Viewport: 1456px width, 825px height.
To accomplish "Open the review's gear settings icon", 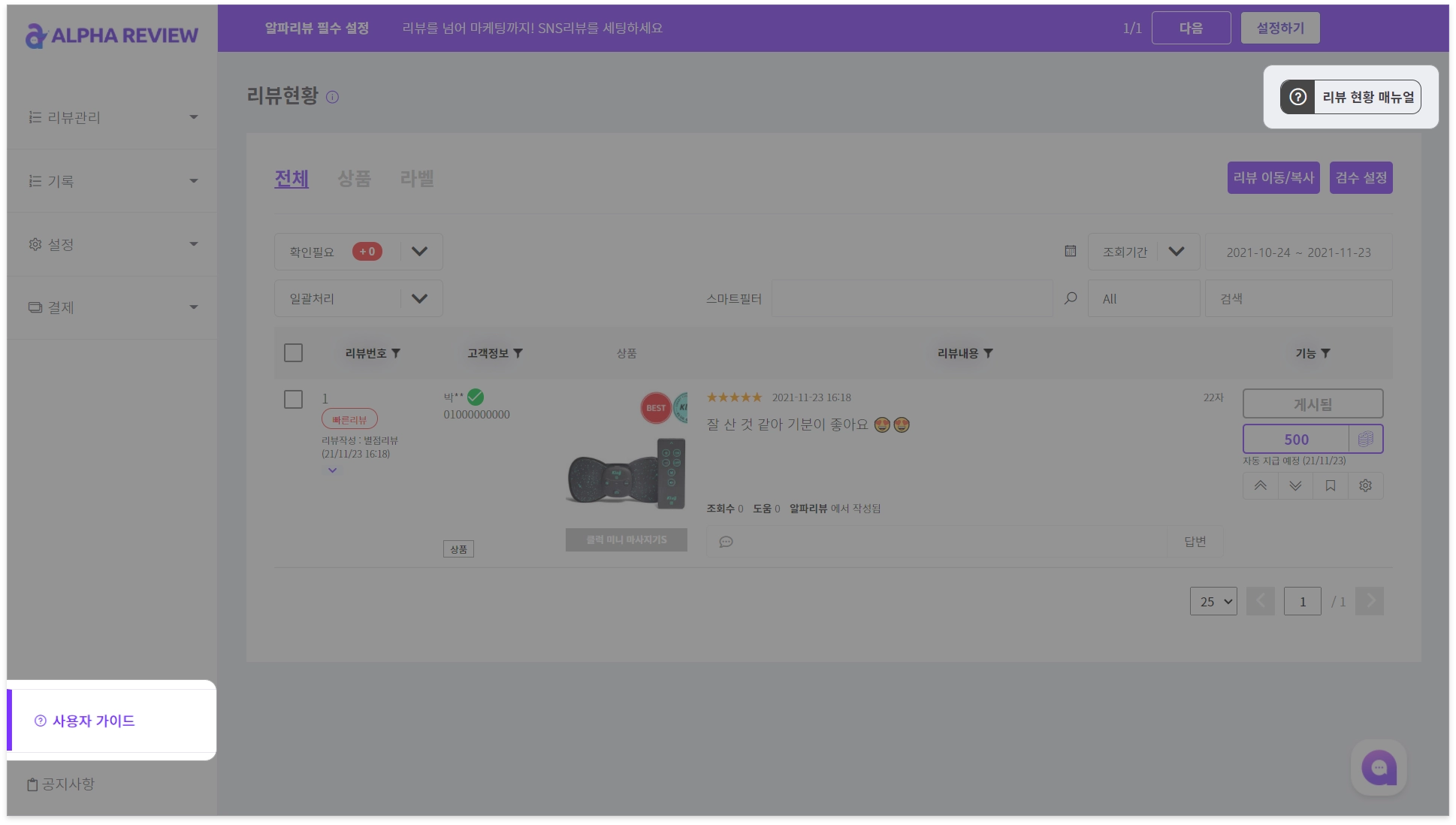I will click(x=1365, y=486).
